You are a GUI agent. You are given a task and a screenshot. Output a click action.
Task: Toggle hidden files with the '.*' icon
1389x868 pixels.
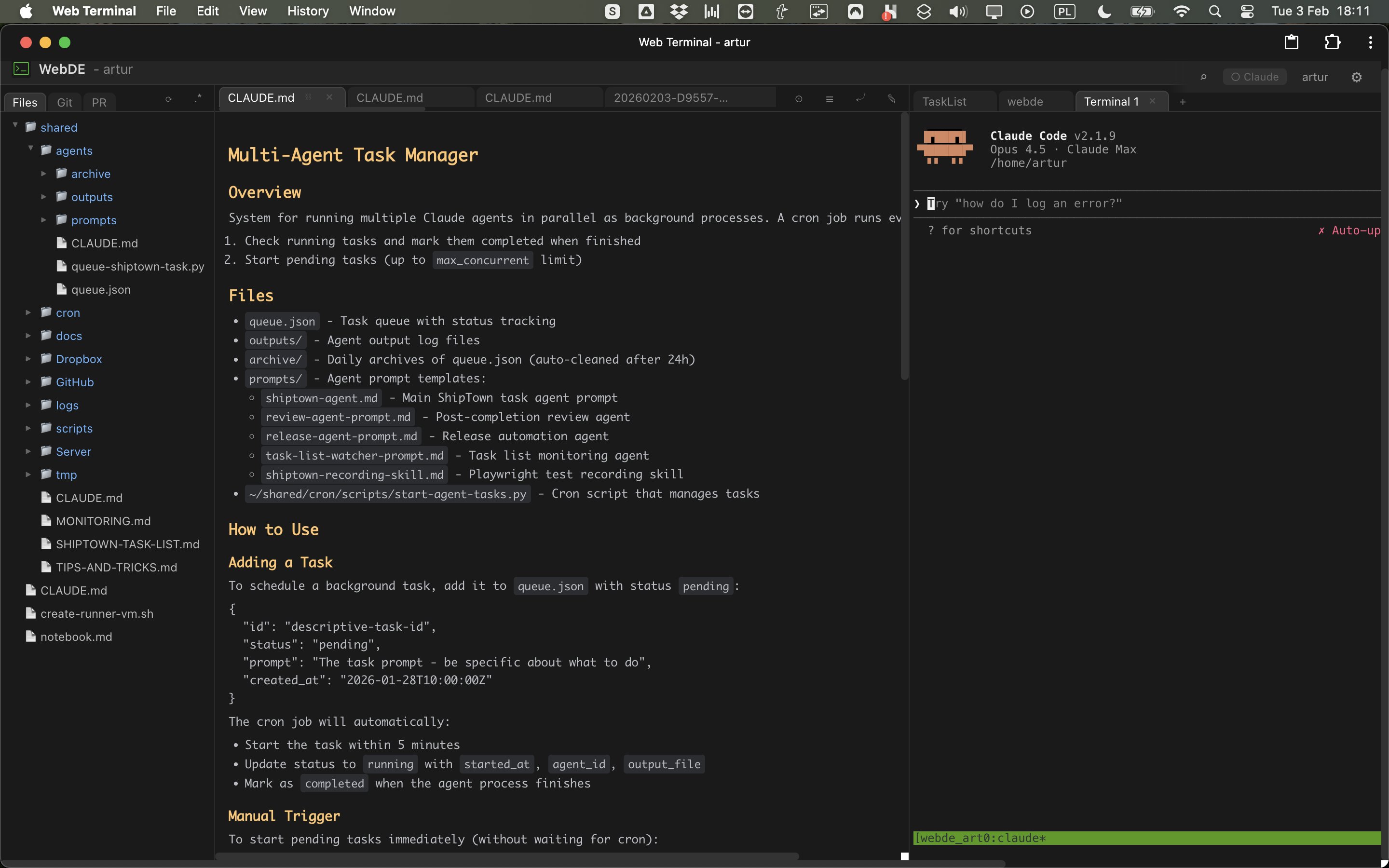198,98
